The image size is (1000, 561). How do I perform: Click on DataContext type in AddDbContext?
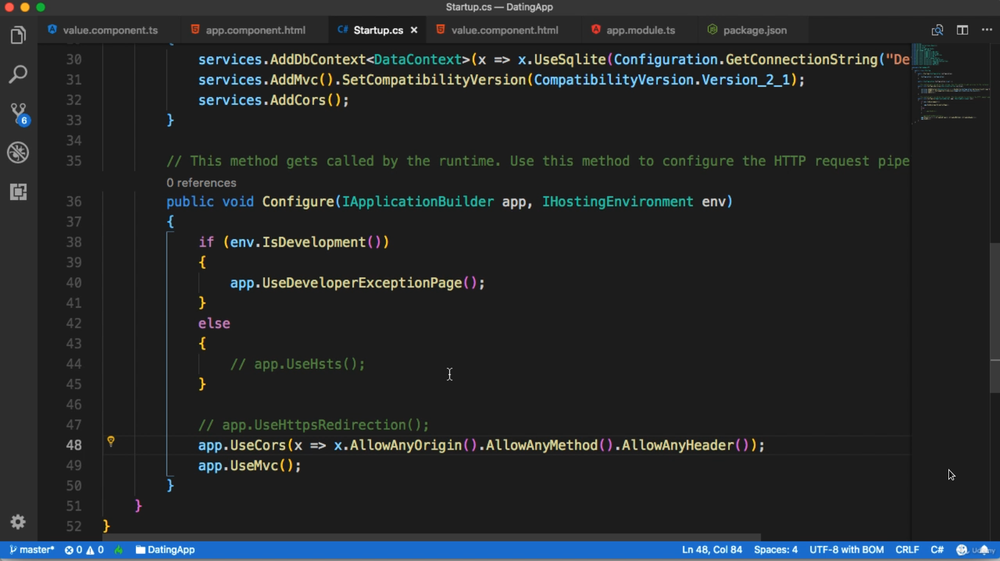pyautogui.click(x=418, y=59)
